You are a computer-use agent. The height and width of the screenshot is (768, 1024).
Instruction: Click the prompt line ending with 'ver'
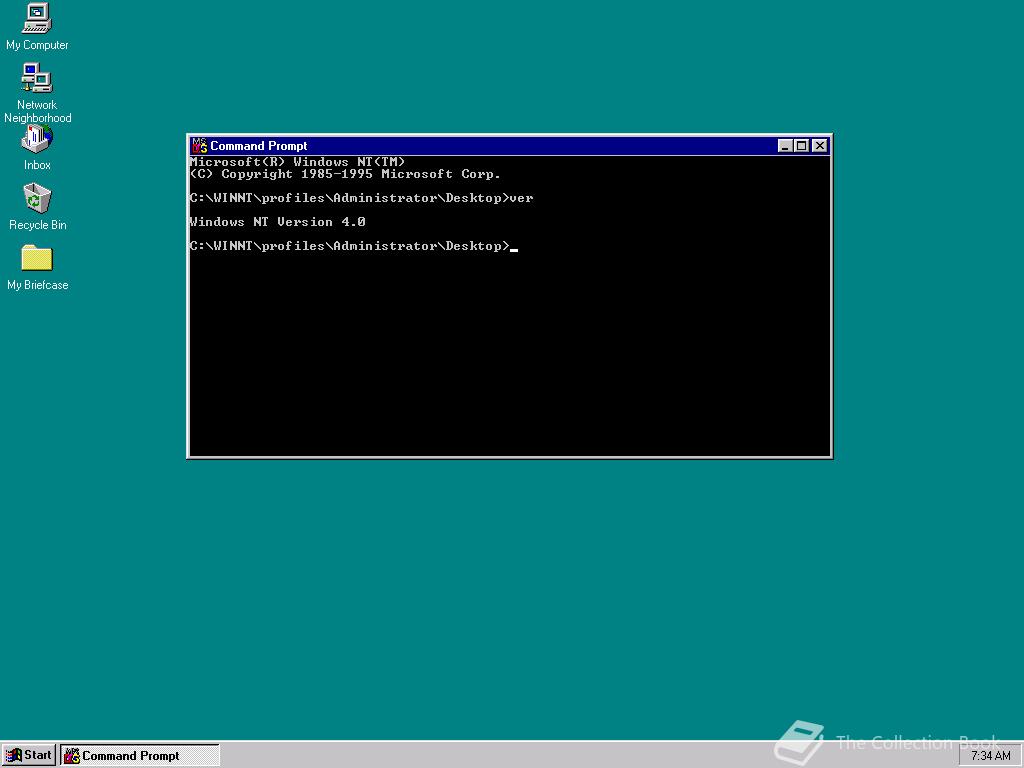(x=361, y=198)
